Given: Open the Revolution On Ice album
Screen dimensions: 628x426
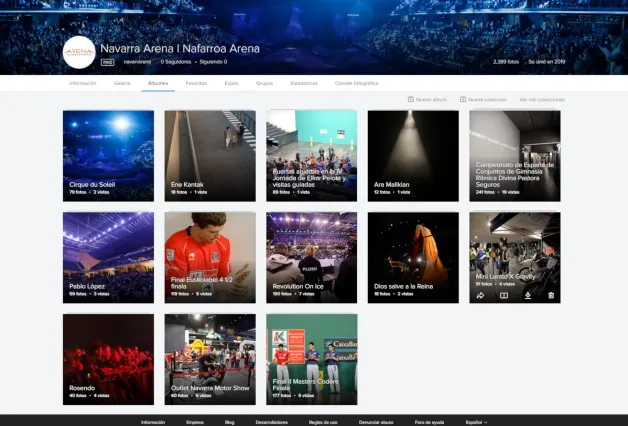Looking at the screenshot, I should click(312, 257).
